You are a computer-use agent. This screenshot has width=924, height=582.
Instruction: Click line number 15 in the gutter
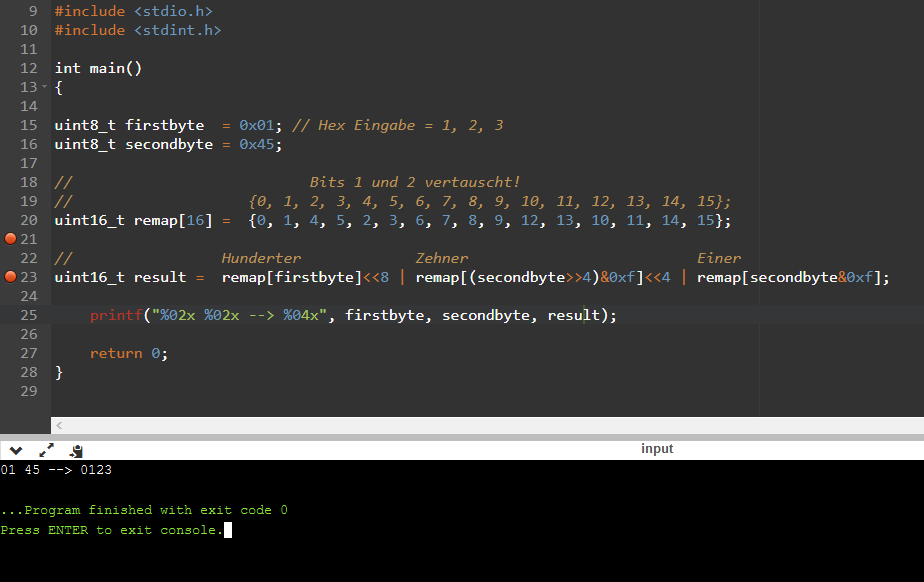coord(28,125)
